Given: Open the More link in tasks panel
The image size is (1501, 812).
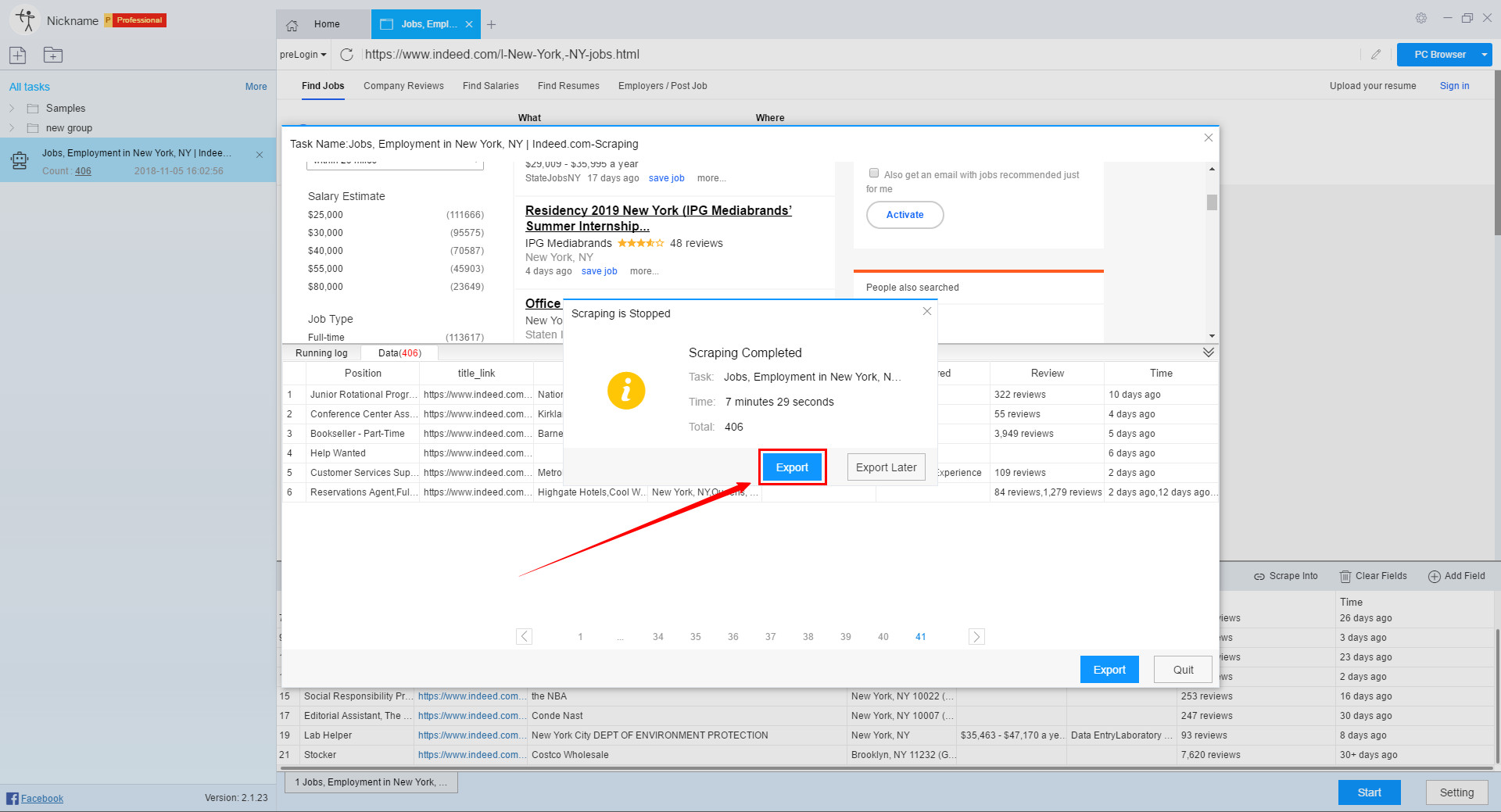Looking at the screenshot, I should (x=256, y=87).
